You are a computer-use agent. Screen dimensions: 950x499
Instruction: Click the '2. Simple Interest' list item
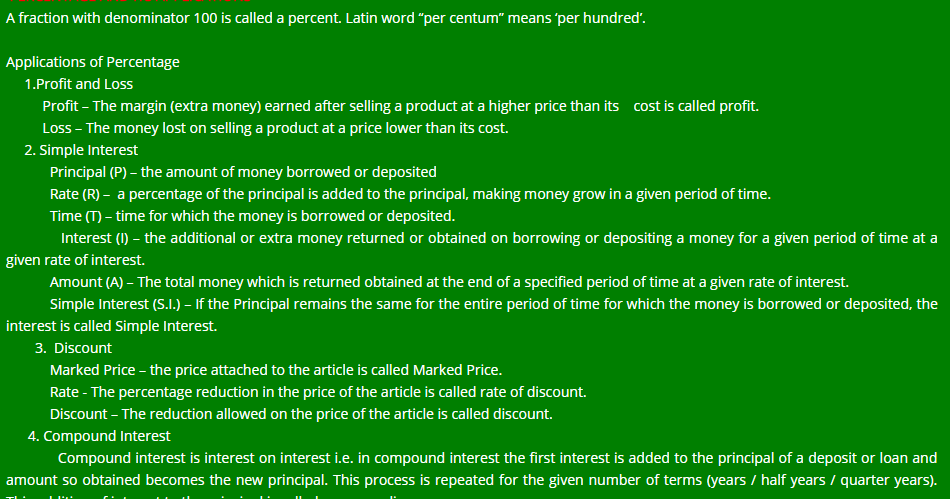82,150
